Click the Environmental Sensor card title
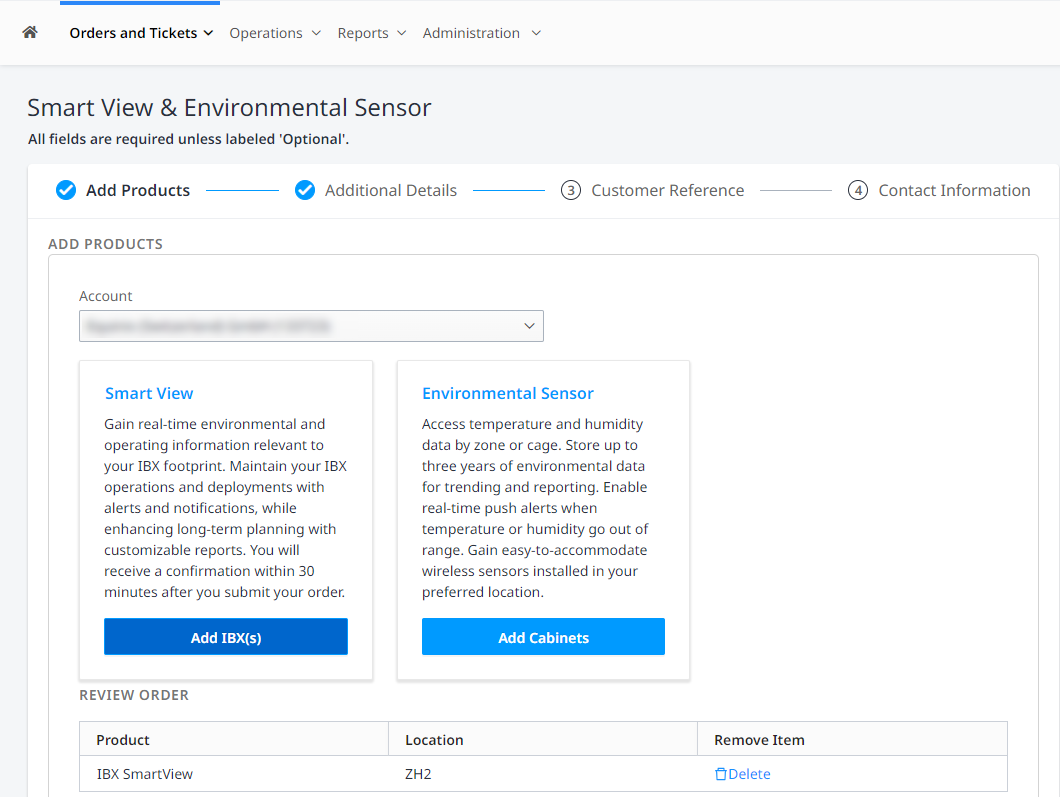This screenshot has height=797, width=1060. (508, 393)
